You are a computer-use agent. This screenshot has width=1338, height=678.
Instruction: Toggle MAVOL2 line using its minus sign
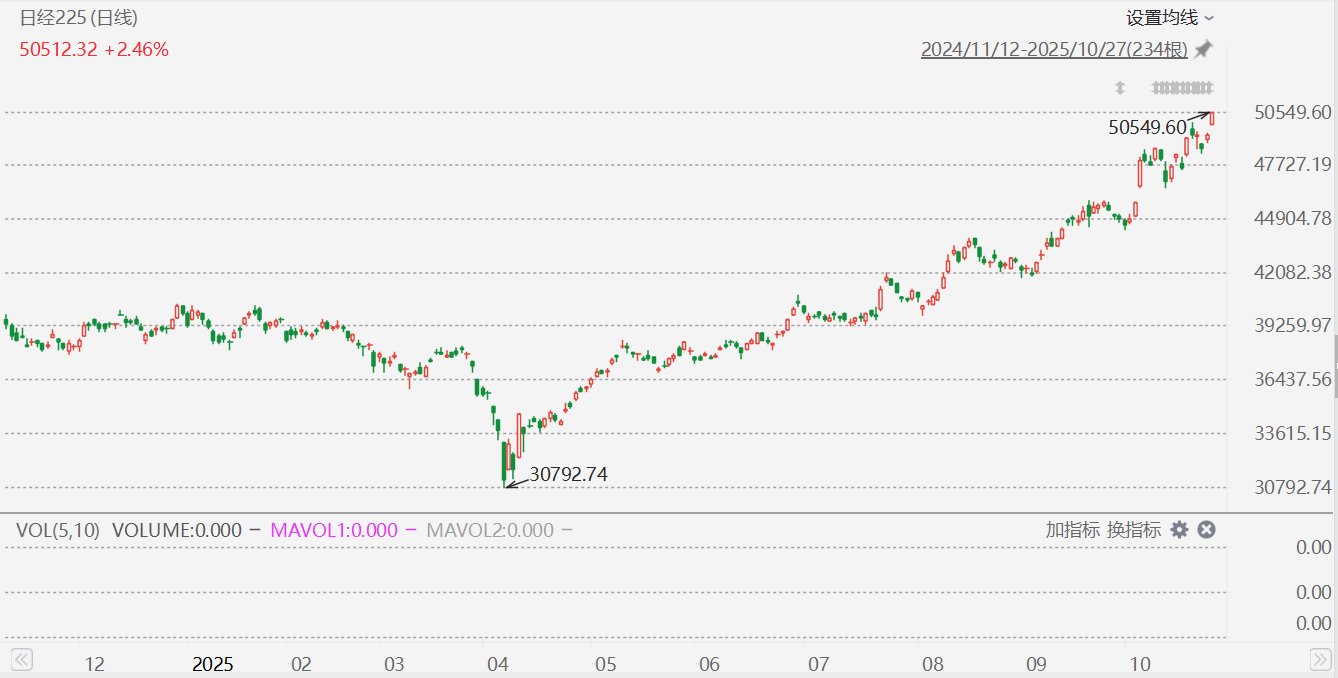click(x=567, y=530)
